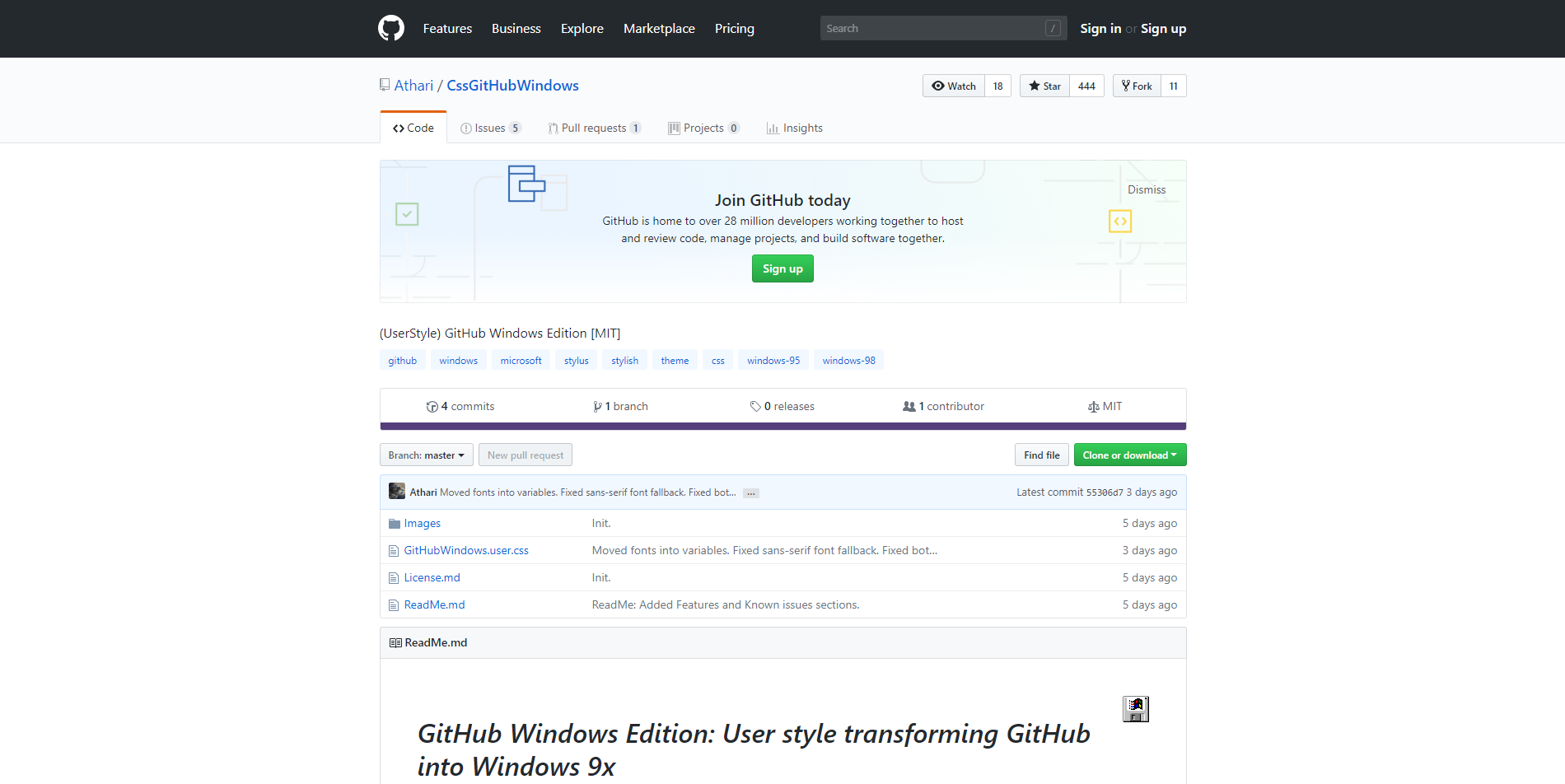Click file icon beside License.md
The width and height of the screenshot is (1565, 784).
394,577
